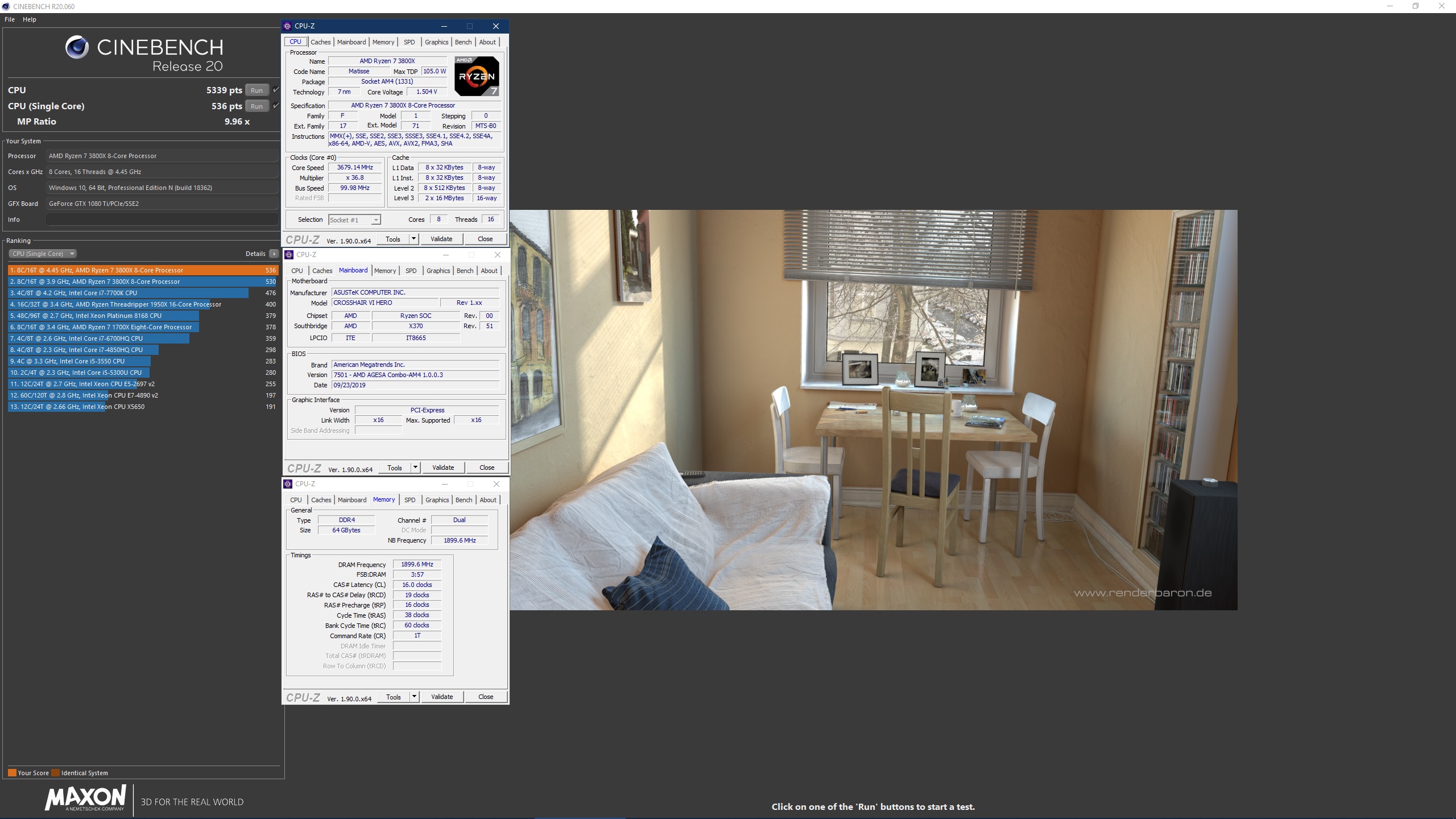Viewport: 1456px width, 819px height.
Task: Toggle the checkbox beside the CPU Run button
Action: click(276, 90)
